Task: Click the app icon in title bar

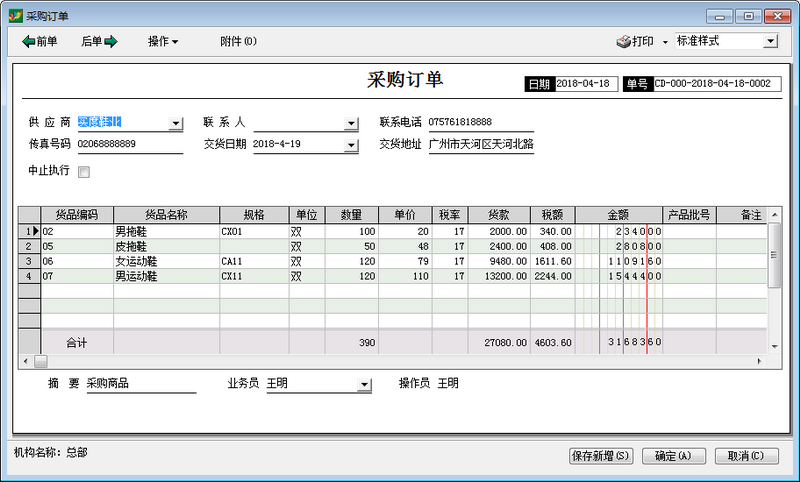Action: [x=16, y=16]
